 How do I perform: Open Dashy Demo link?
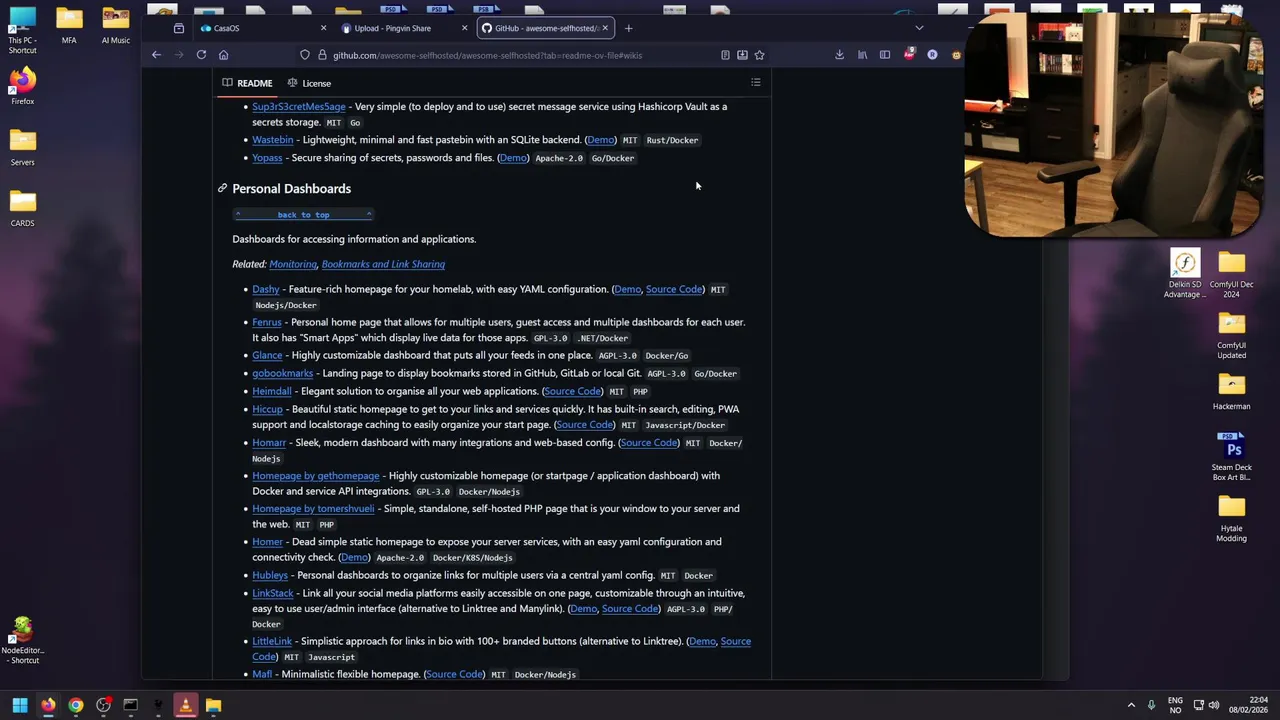click(627, 289)
